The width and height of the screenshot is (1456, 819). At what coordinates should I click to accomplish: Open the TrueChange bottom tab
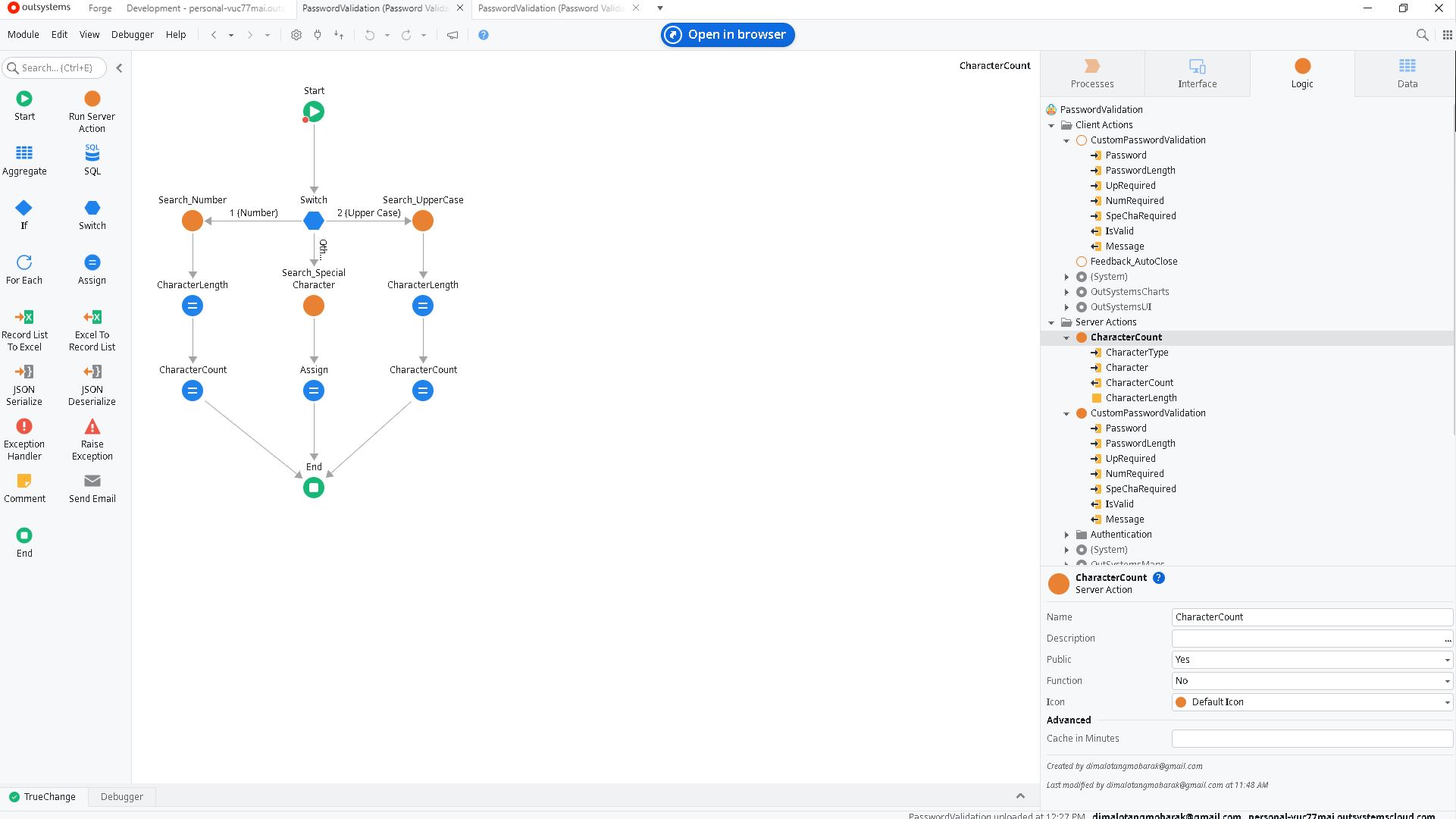42,797
